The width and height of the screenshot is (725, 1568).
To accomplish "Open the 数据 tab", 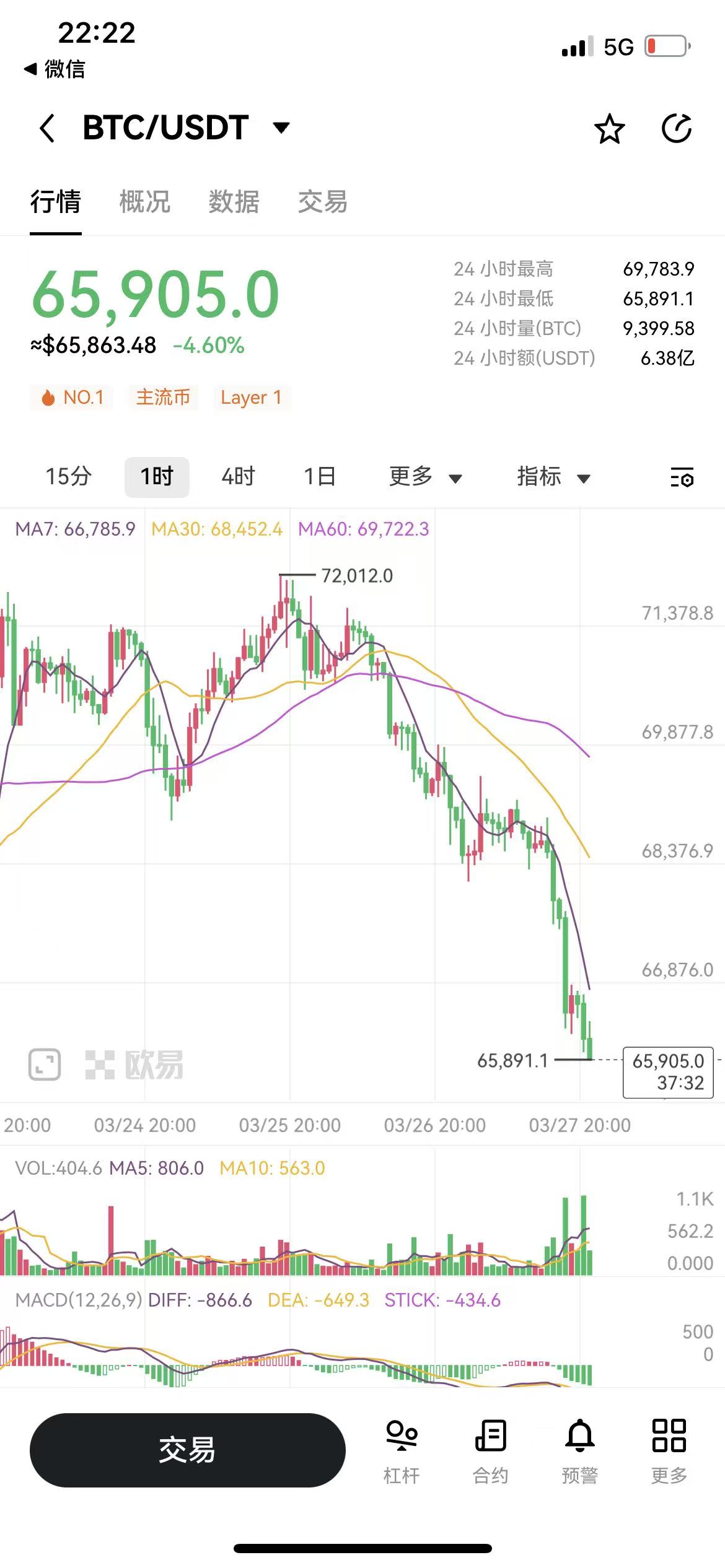I will pos(234,202).
